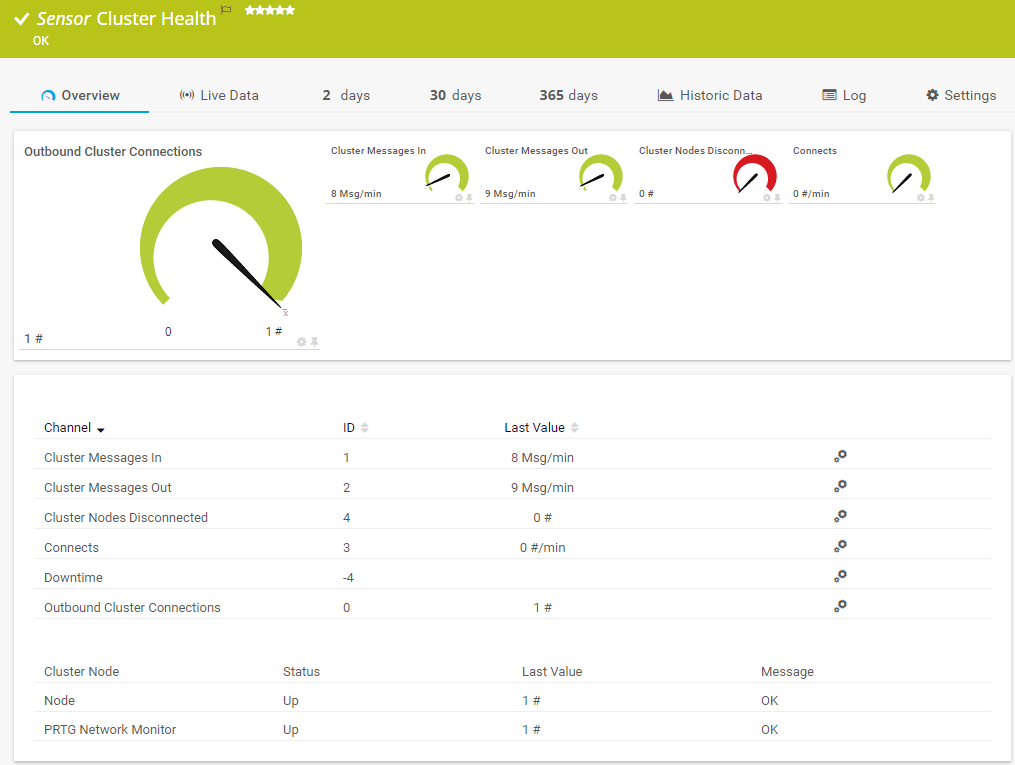Image resolution: width=1015 pixels, height=765 pixels.
Task: Click gear icon under Cluster Messages In gauge
Action: [x=459, y=198]
